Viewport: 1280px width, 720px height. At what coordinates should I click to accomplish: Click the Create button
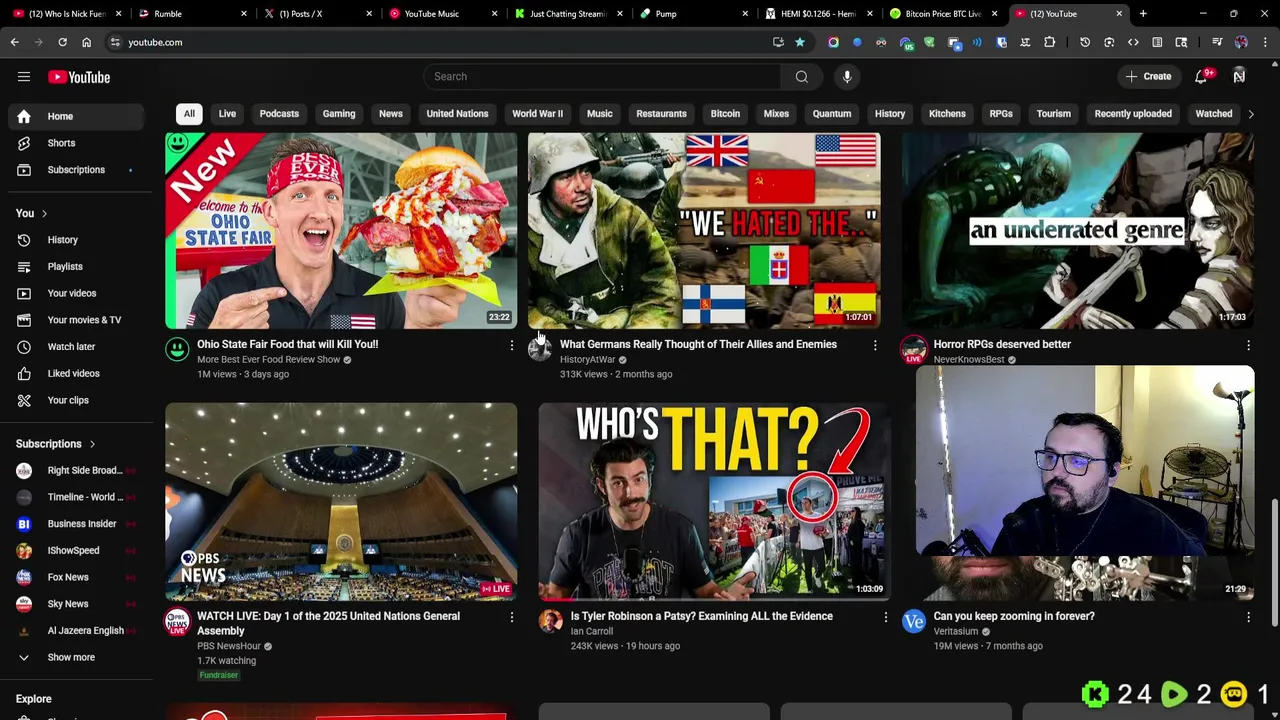click(x=1147, y=77)
